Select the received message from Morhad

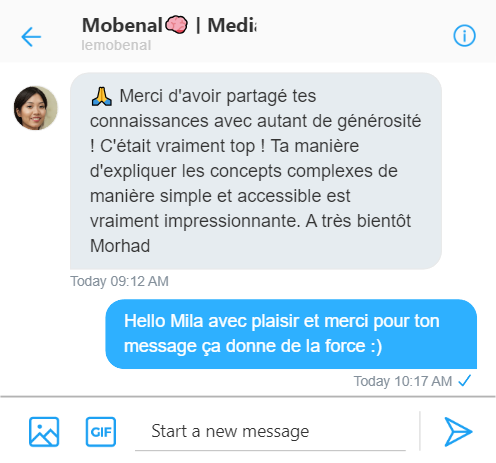(256, 171)
